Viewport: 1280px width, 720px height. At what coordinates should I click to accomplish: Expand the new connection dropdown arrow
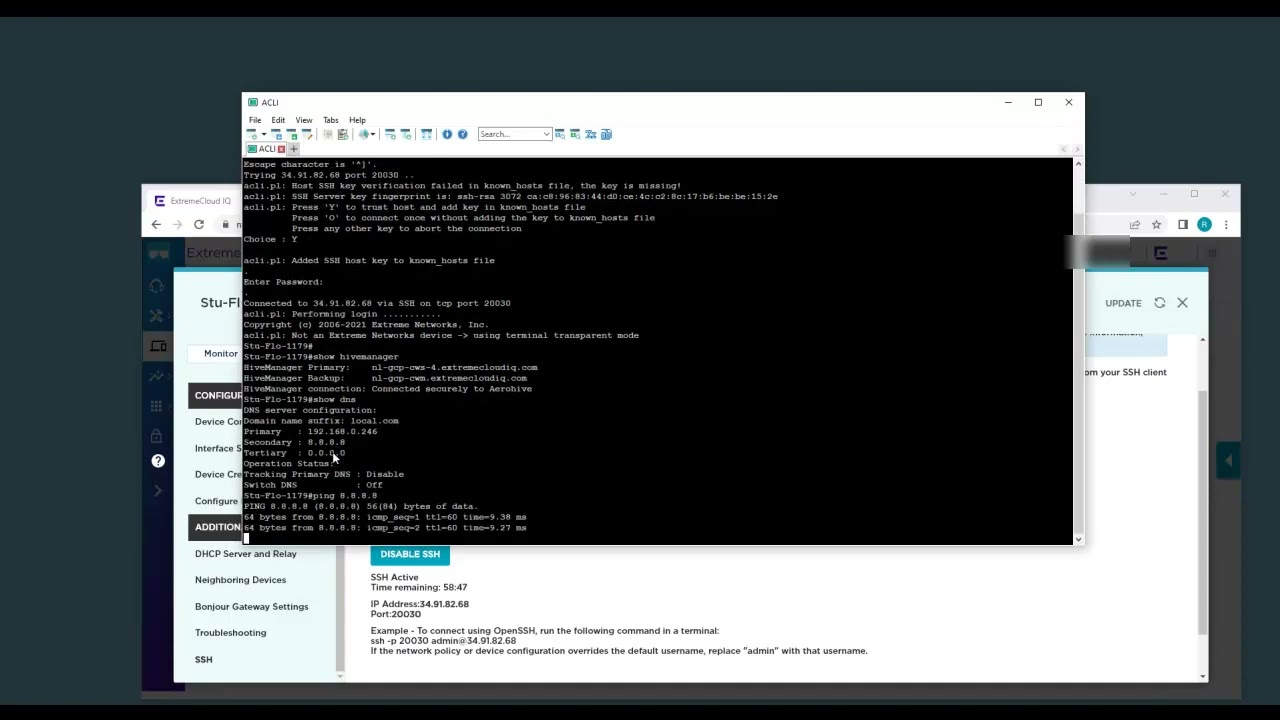coord(264,134)
